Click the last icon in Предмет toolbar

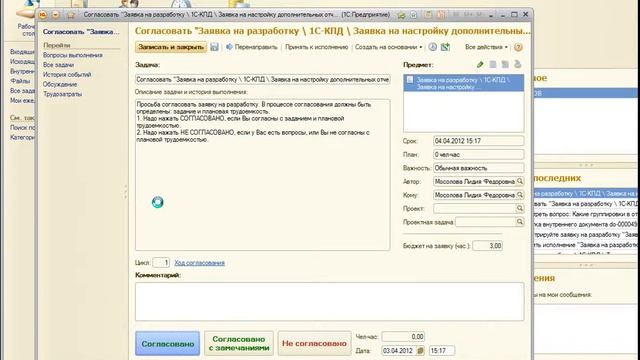(518, 64)
